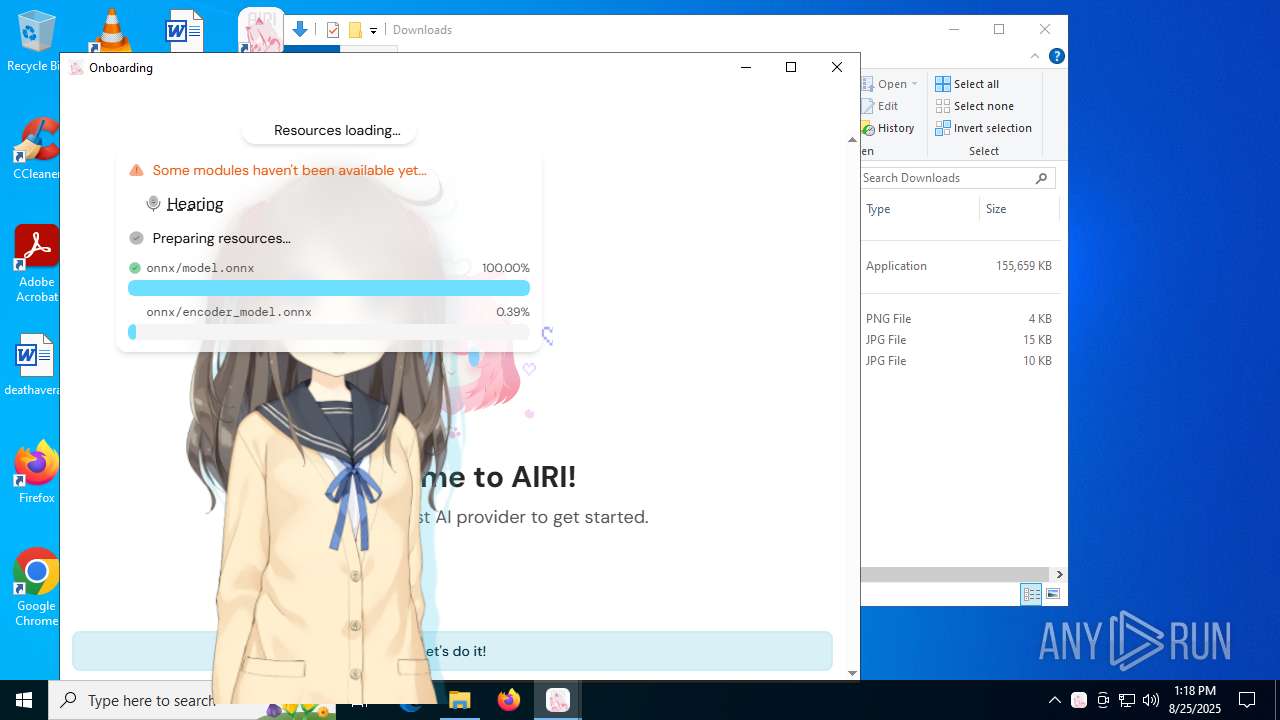This screenshot has width=1280, height=720.
Task: Launch Google Chrome from the desktop
Action: (36, 587)
